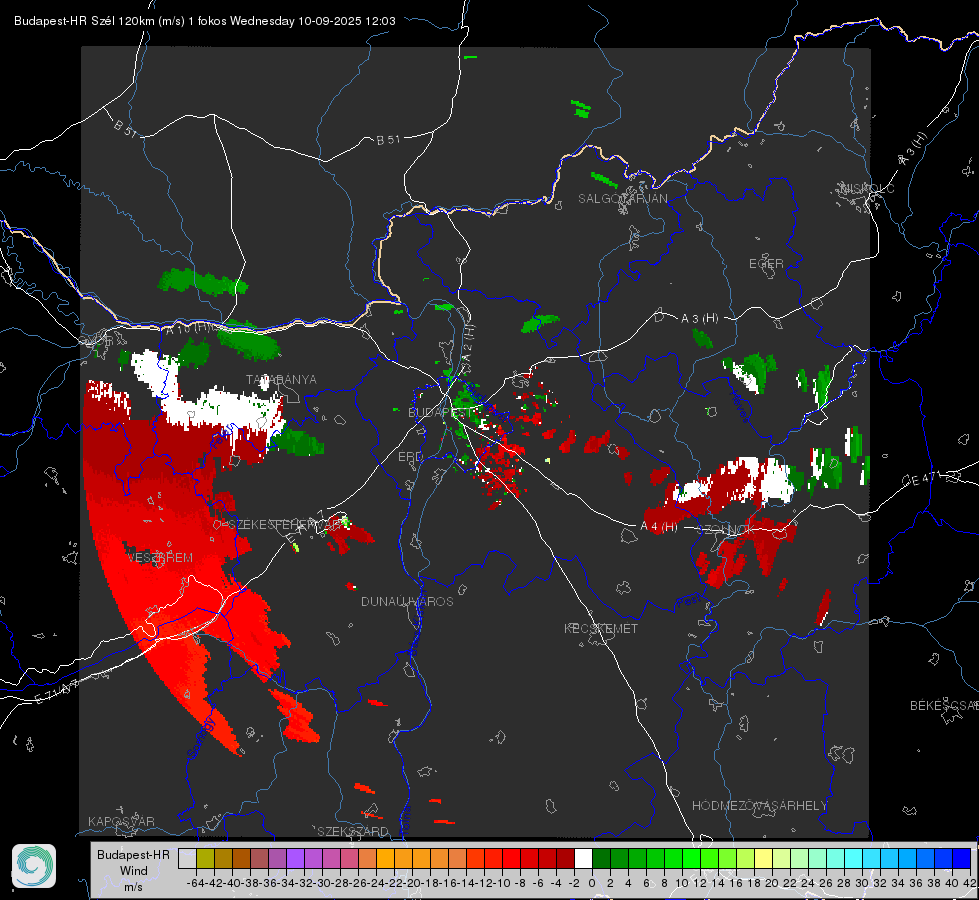979x900 pixels.
Task: Click the -64 legend value
Action: [x=196, y=883]
